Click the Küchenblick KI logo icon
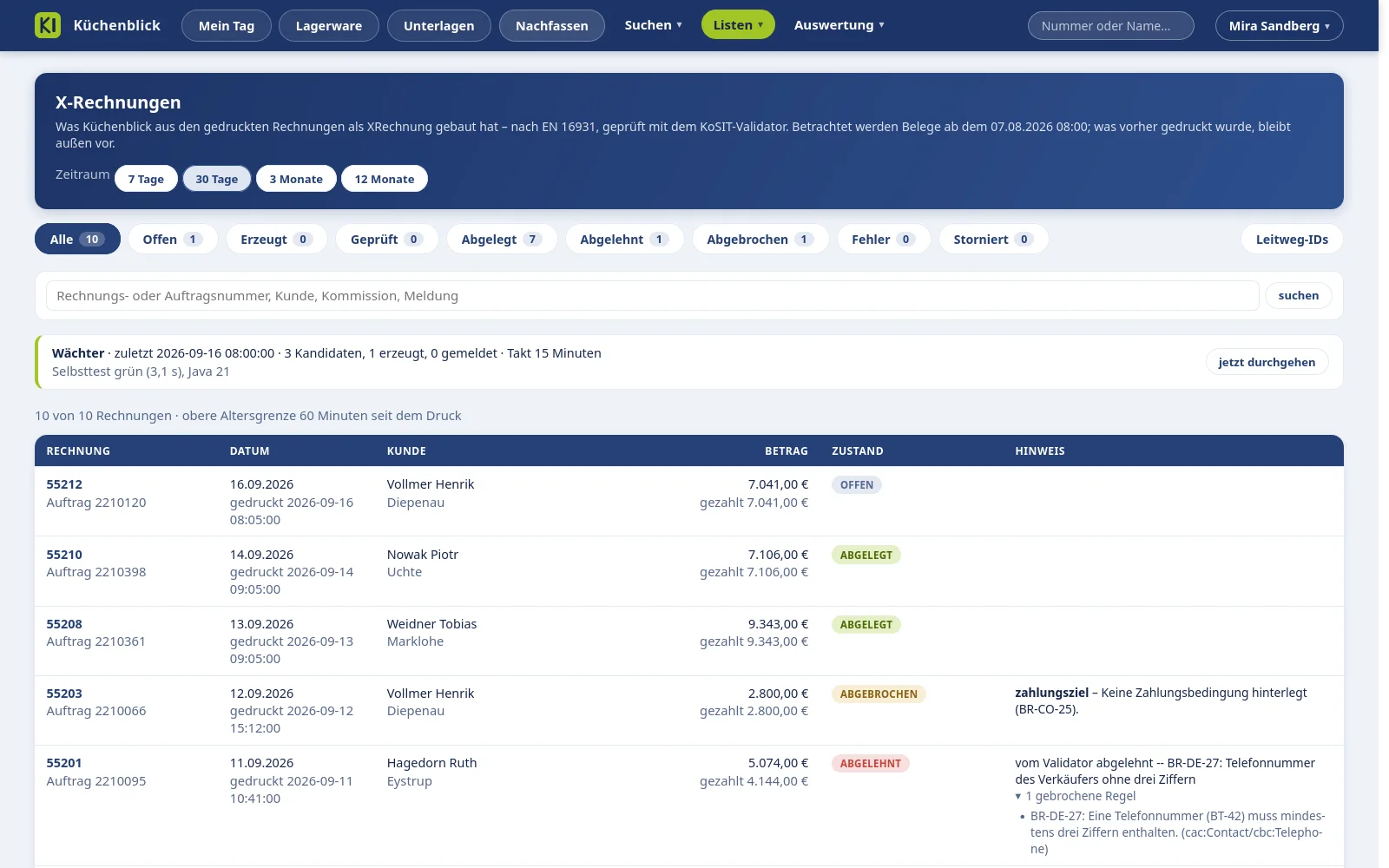The width and height of the screenshot is (1389, 868). click(x=48, y=25)
